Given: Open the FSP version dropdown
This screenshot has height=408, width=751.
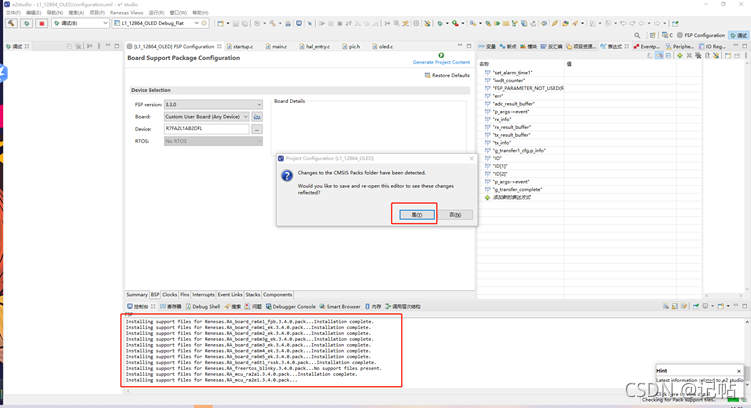Looking at the screenshot, I should click(213, 104).
